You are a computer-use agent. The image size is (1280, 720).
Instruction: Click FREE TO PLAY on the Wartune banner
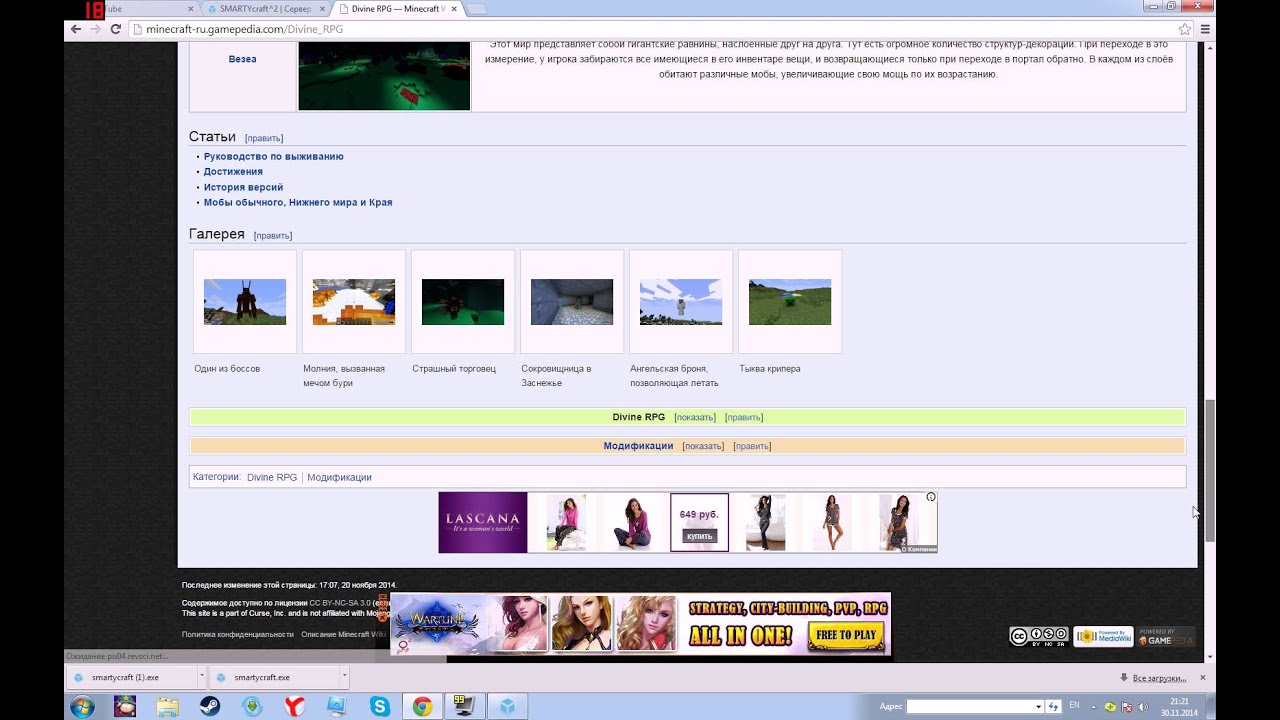pyautogui.click(x=846, y=635)
